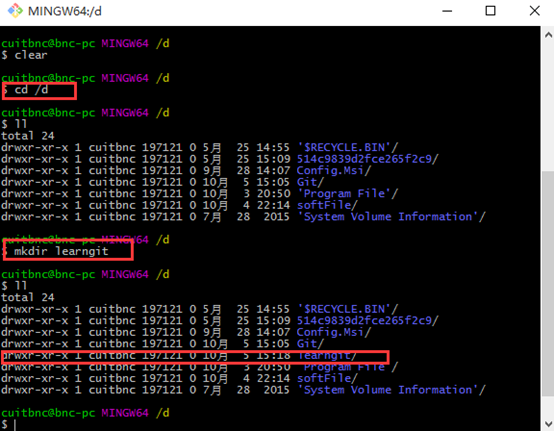554x431 pixels.
Task: Click the 'learngit/' directory entry
Action: [x=327, y=355]
